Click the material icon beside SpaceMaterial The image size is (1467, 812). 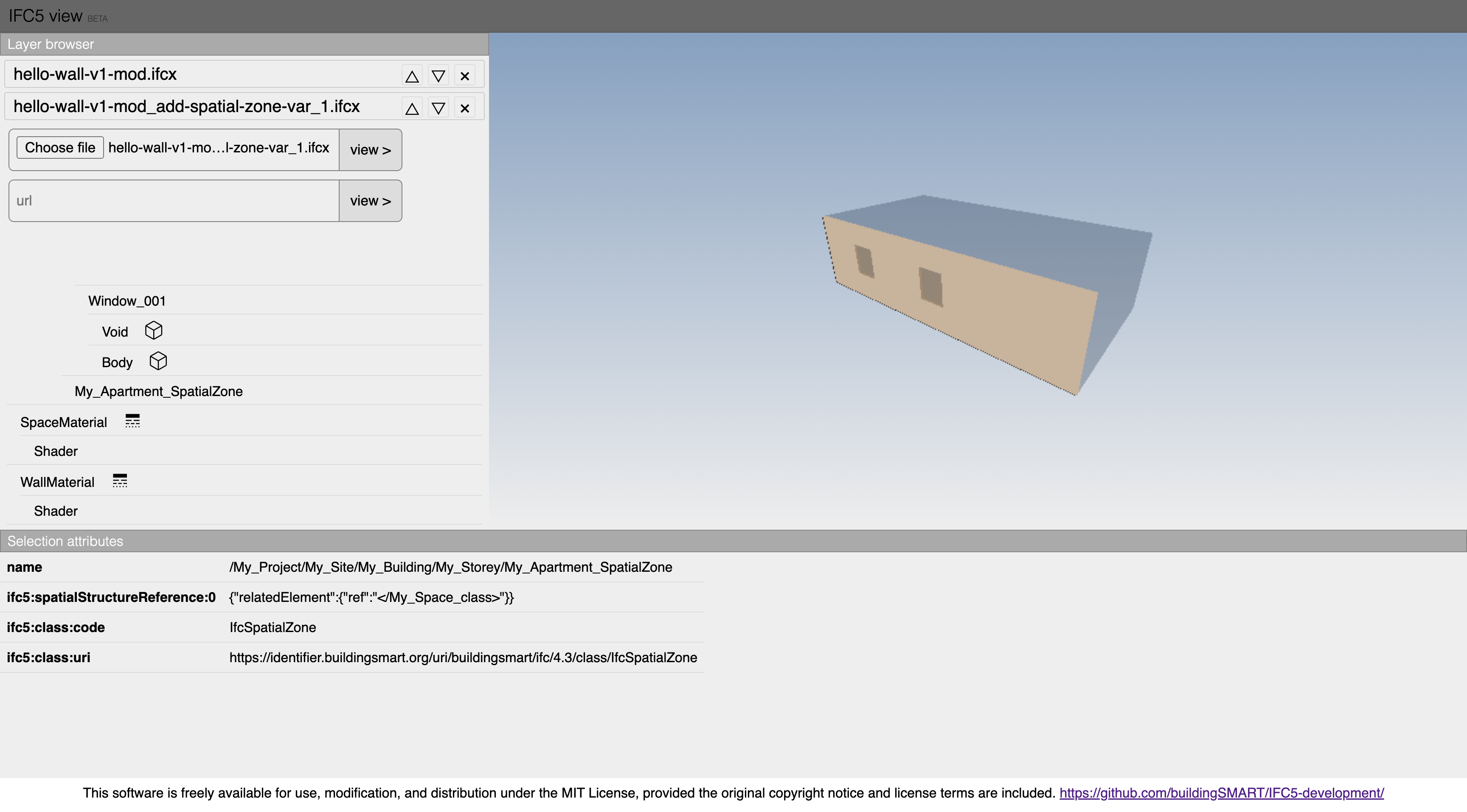pyautogui.click(x=132, y=421)
